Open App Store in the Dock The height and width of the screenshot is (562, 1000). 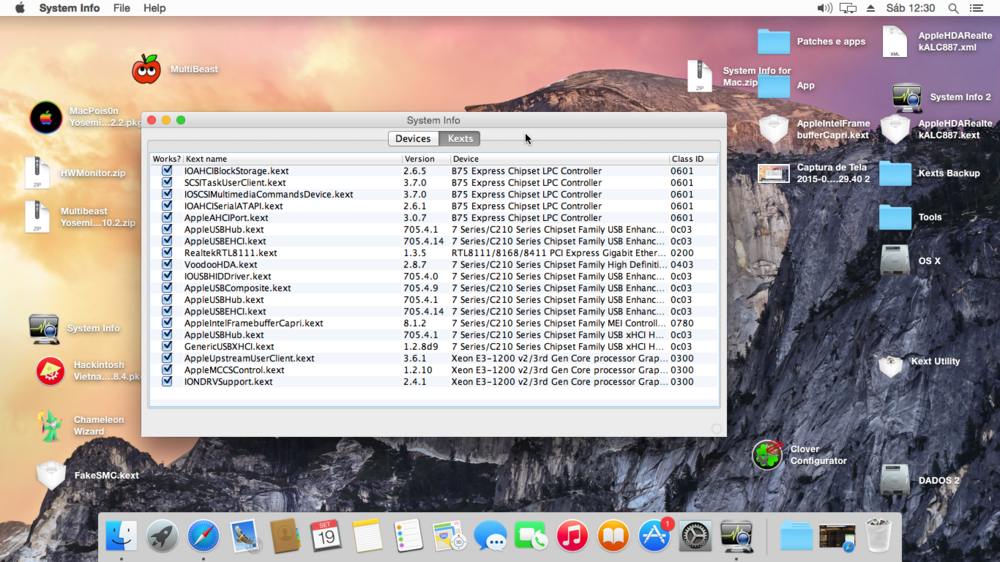coord(654,537)
